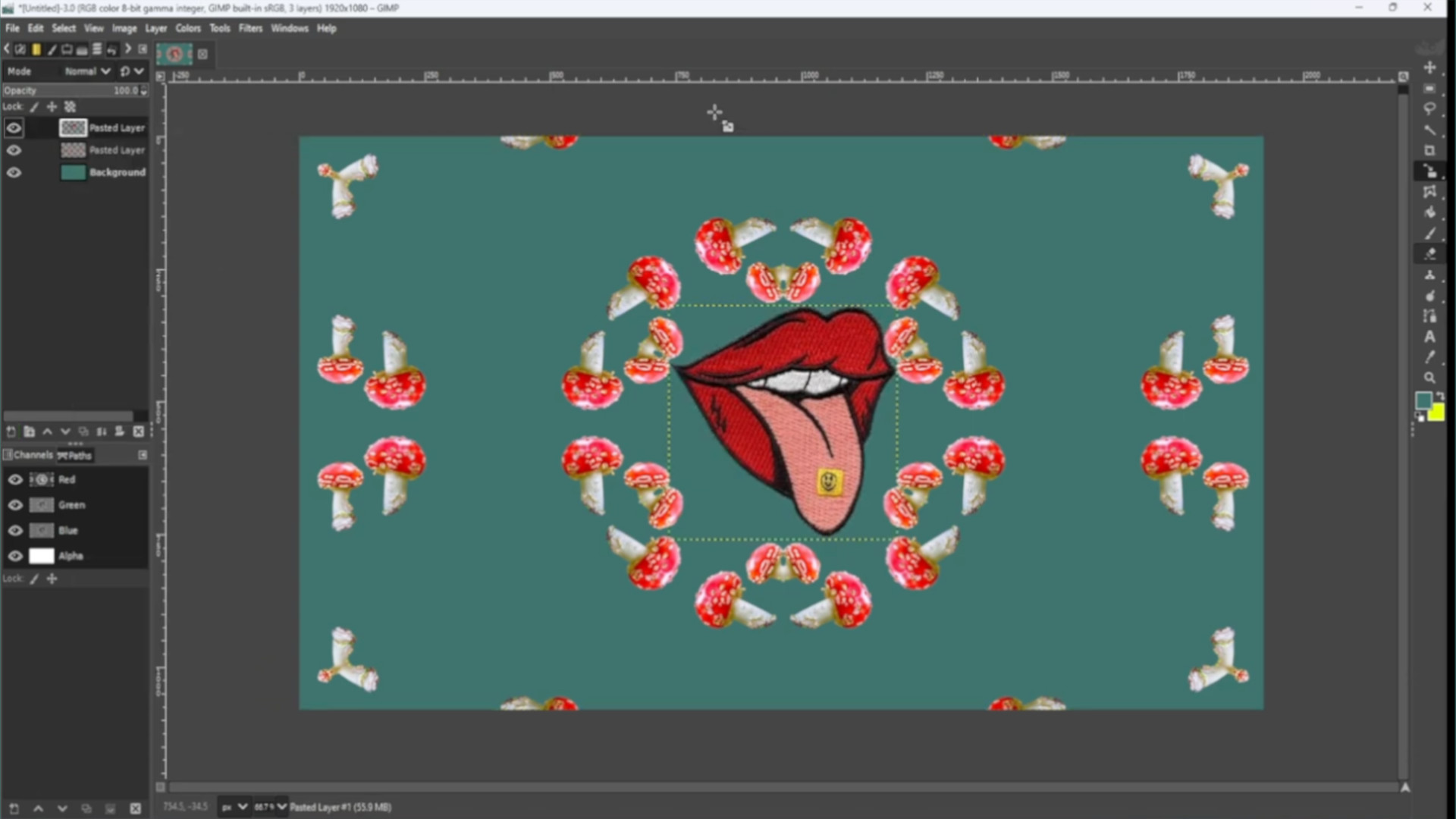Open the layer mode group switch dropdown
The width and height of the screenshot is (1456, 819).
pyautogui.click(x=132, y=71)
